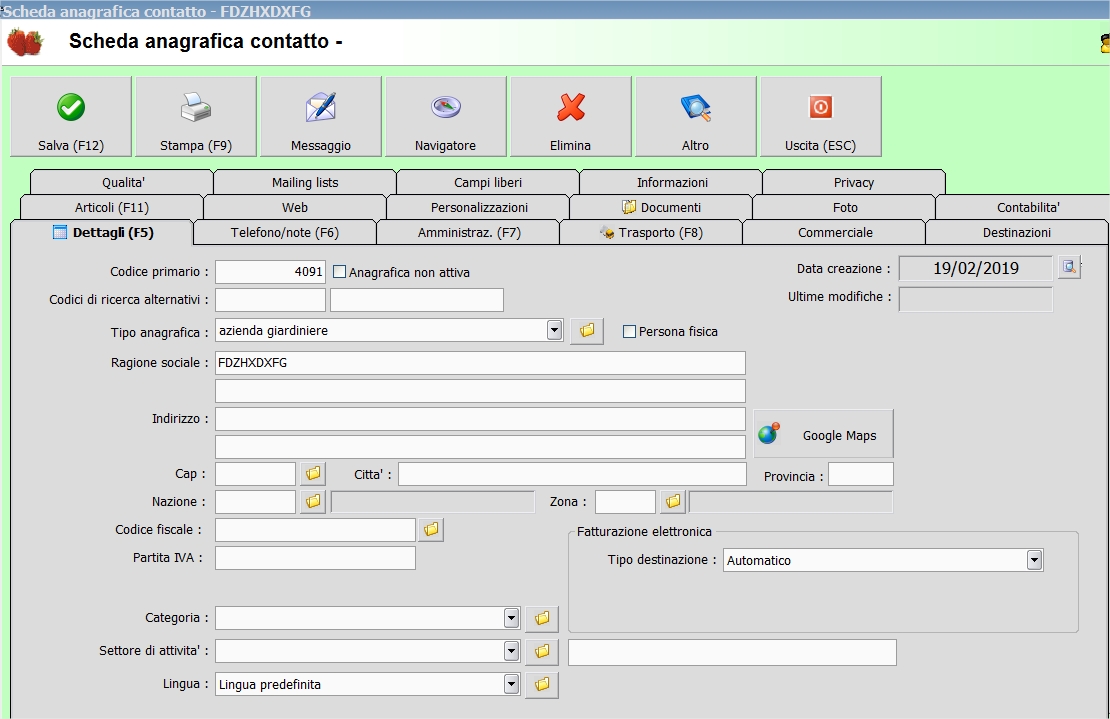Viewport: 1110px width, 719px height.
Task: Open Articoli (F11) tab
Action: pyautogui.click(x=112, y=207)
